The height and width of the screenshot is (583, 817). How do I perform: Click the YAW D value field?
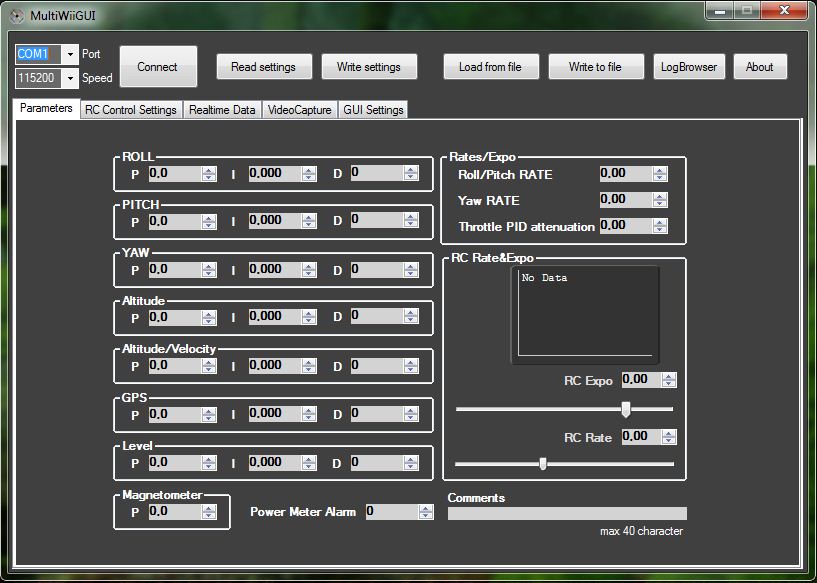click(377, 269)
